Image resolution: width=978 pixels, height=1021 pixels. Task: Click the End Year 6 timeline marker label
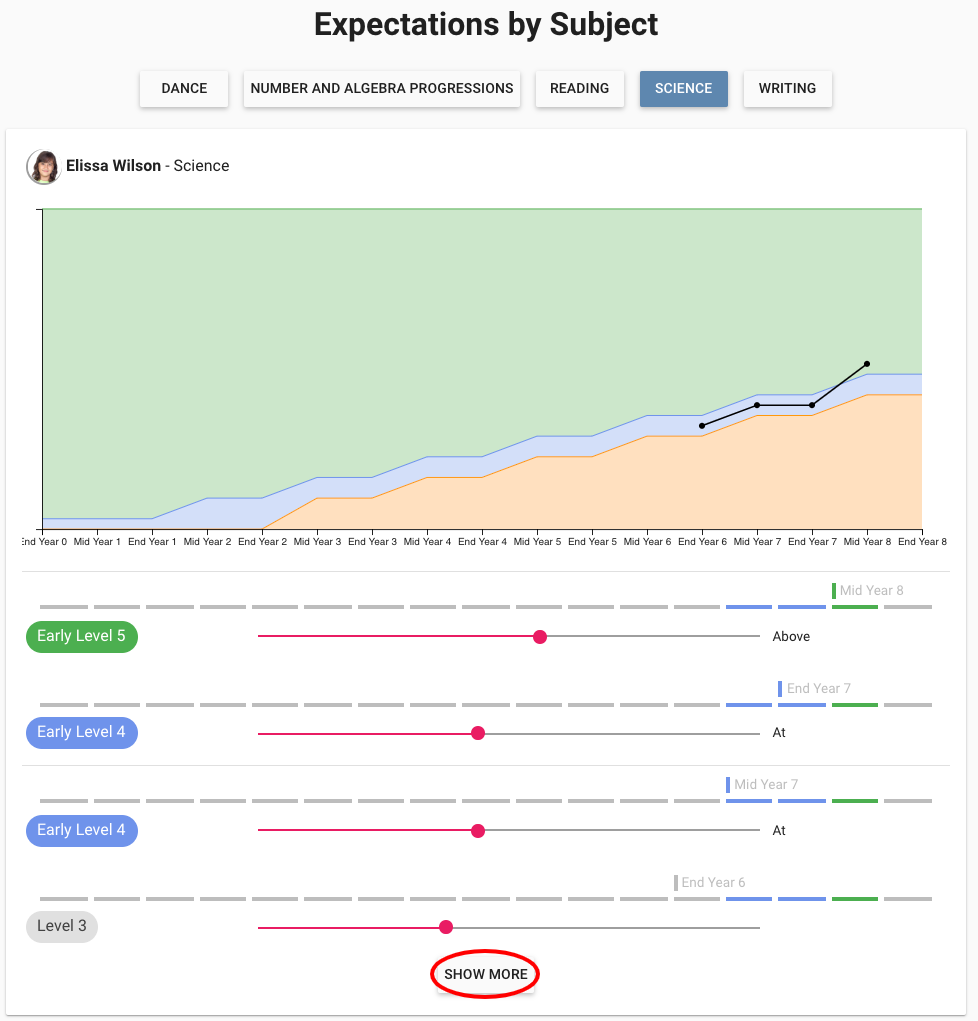pyautogui.click(x=713, y=882)
